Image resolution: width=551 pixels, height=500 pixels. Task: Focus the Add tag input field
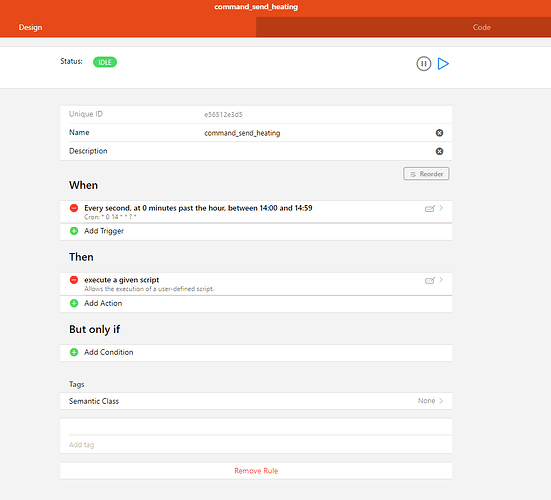[256, 445]
